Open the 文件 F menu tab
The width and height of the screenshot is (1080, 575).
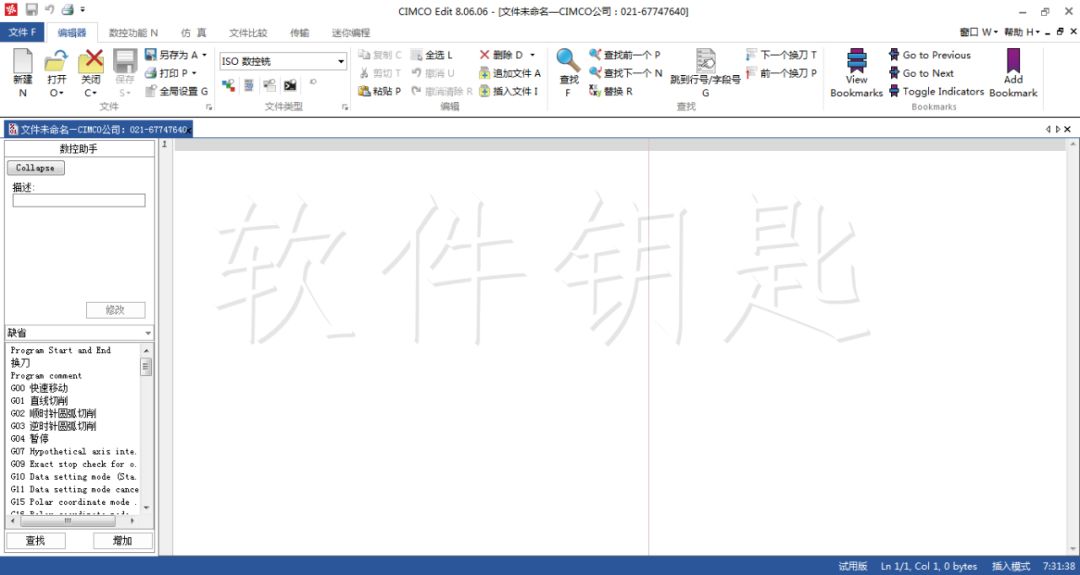point(22,32)
